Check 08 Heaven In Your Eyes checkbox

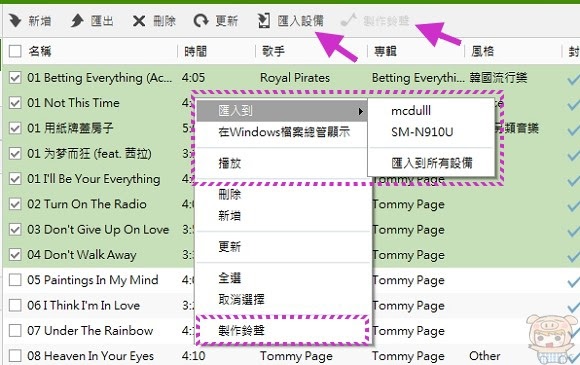[x=15, y=356]
